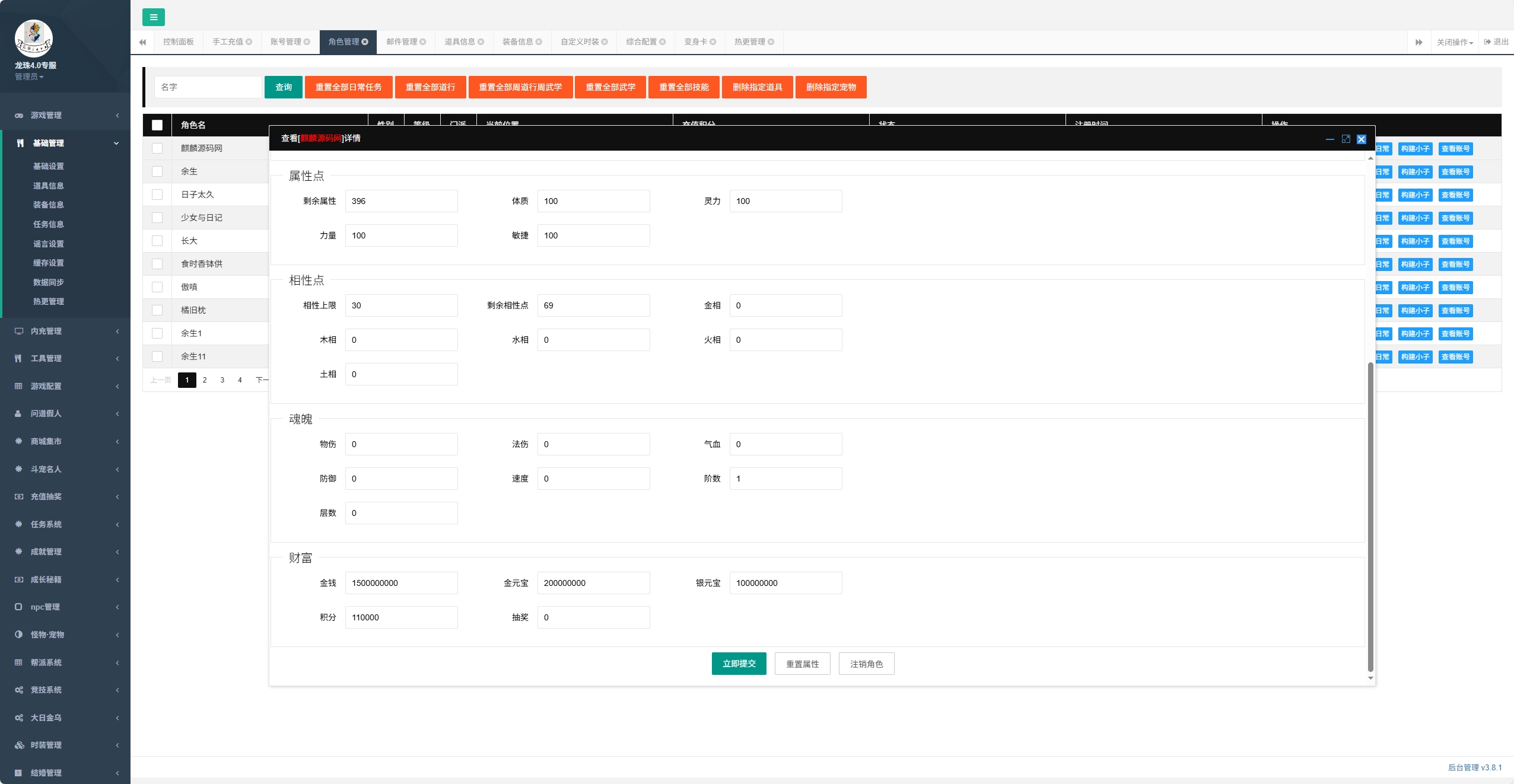
Task: Maximize the 详情 dialog
Action: (x=1346, y=139)
